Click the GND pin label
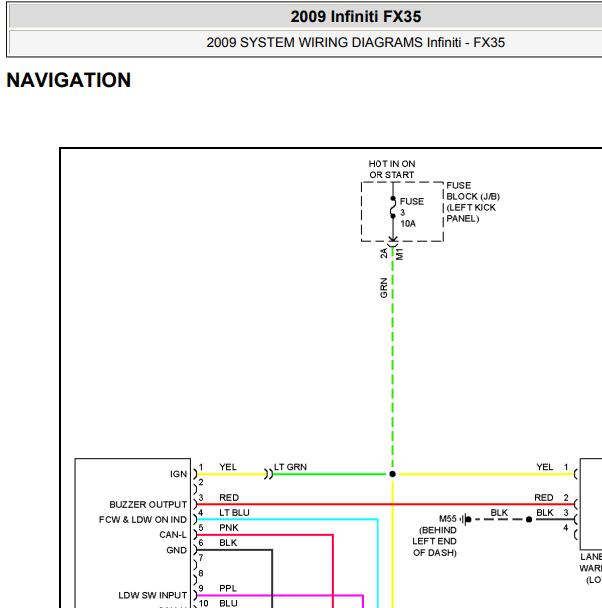Screen dimensions: 602x608 tap(176, 550)
